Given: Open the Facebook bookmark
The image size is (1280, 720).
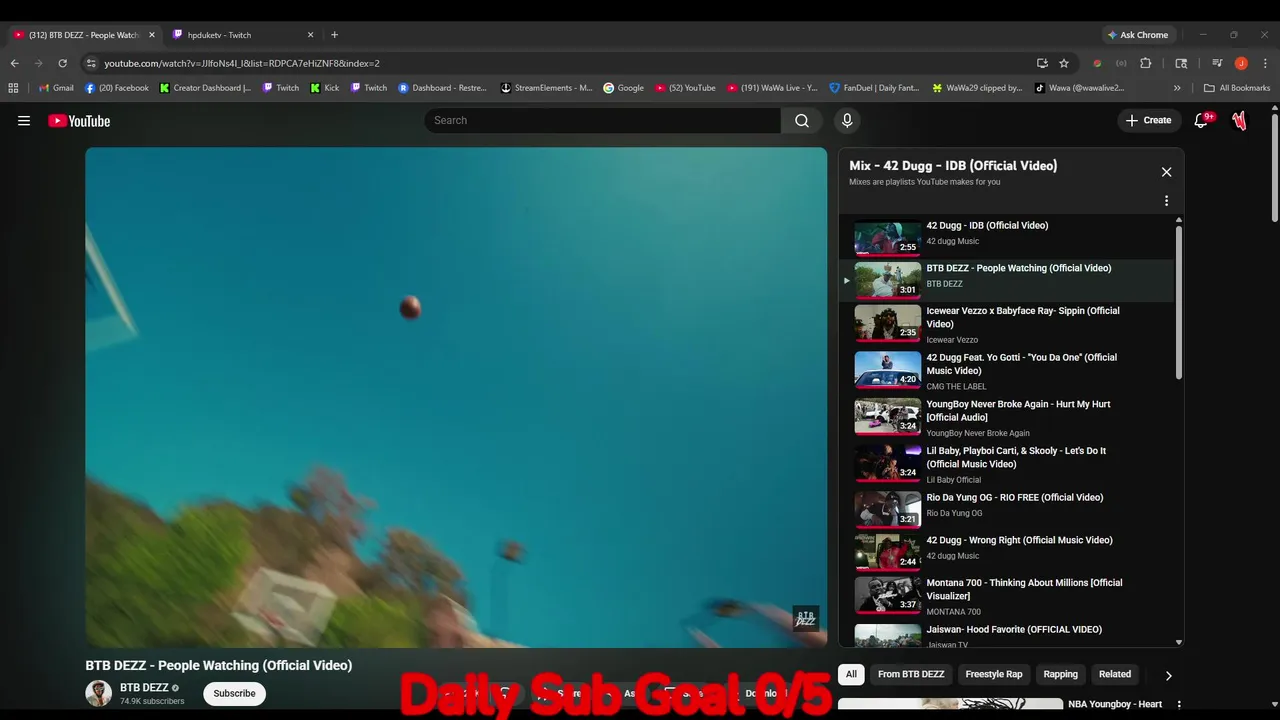Looking at the screenshot, I should point(117,88).
